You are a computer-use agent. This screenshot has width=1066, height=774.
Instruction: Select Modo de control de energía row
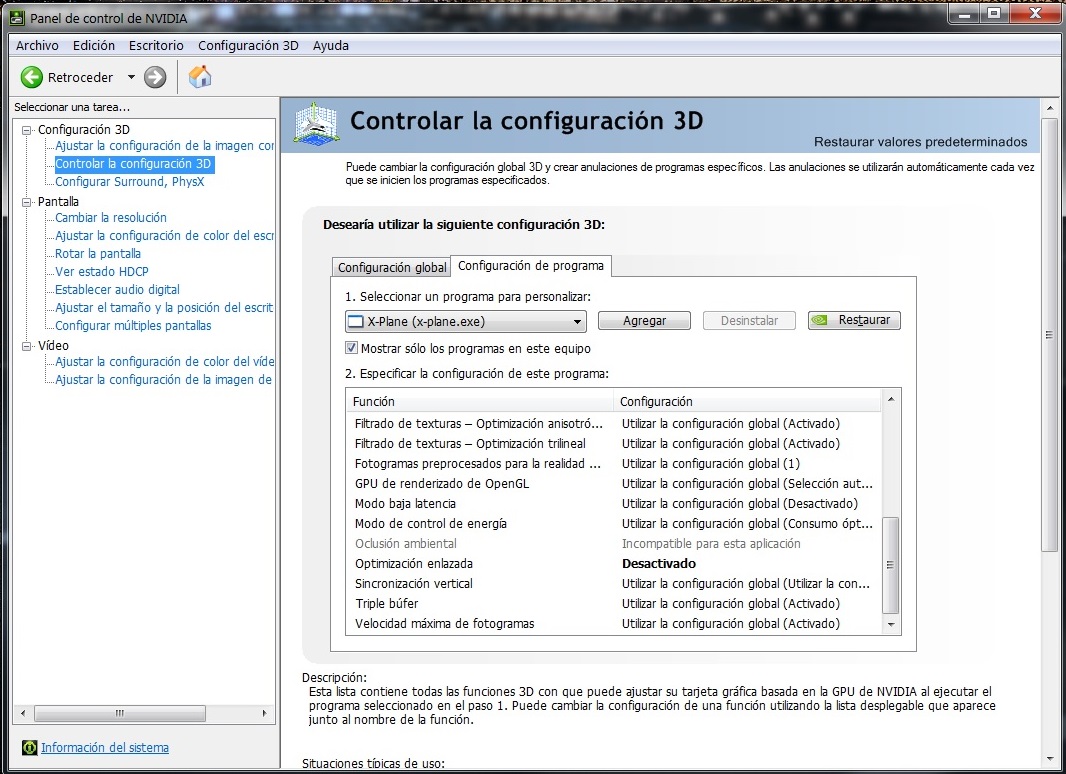point(613,524)
